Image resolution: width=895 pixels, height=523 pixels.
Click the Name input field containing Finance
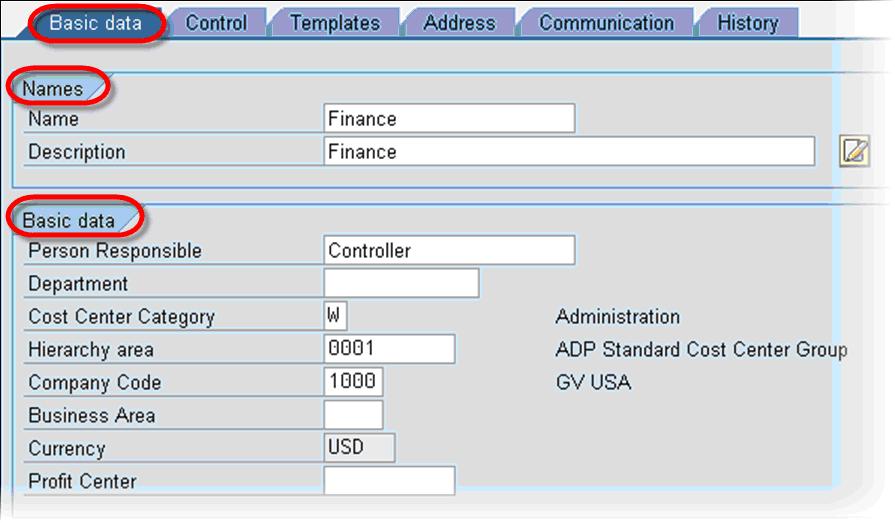click(449, 119)
